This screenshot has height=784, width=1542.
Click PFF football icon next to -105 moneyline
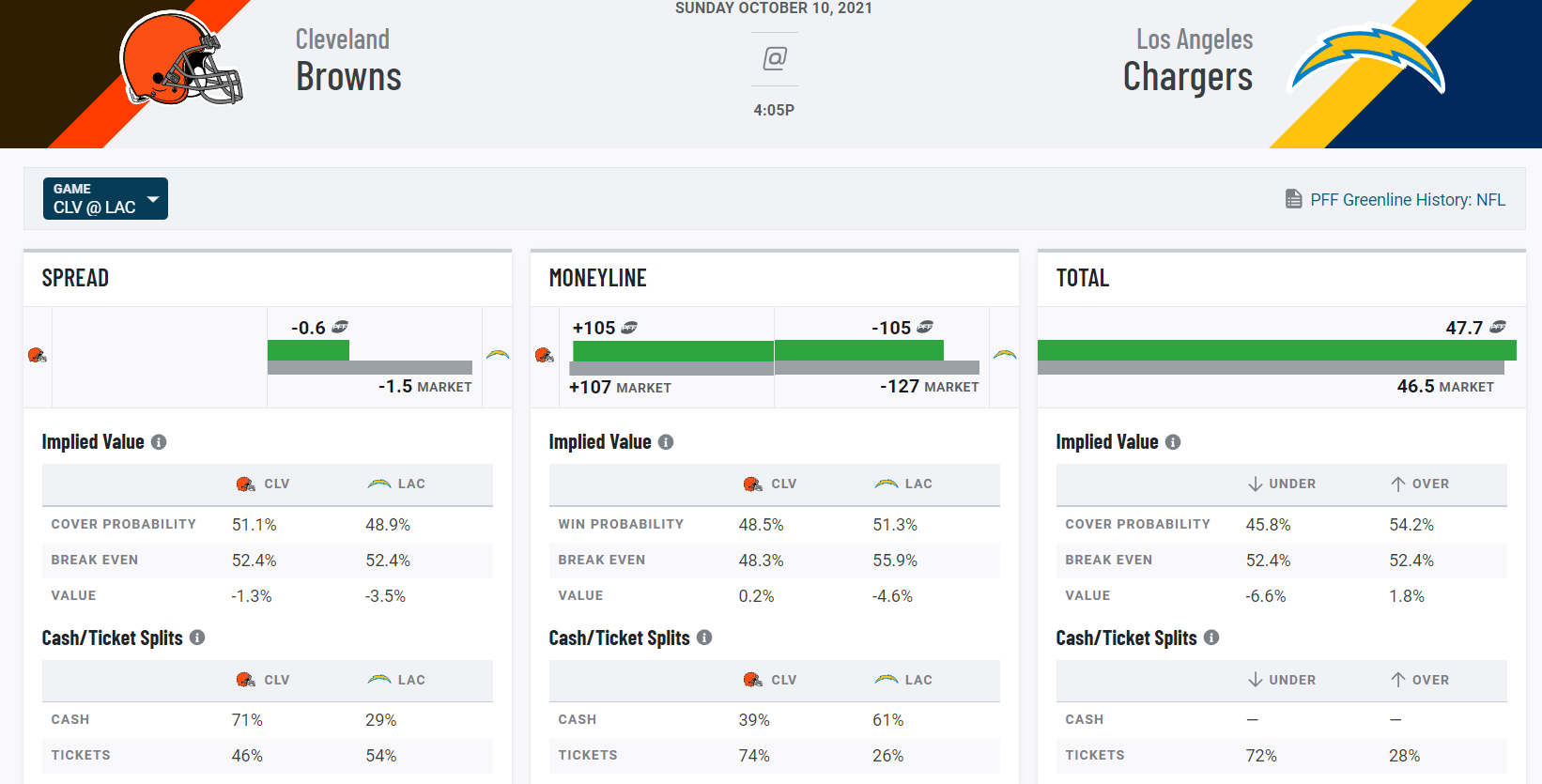click(x=925, y=327)
